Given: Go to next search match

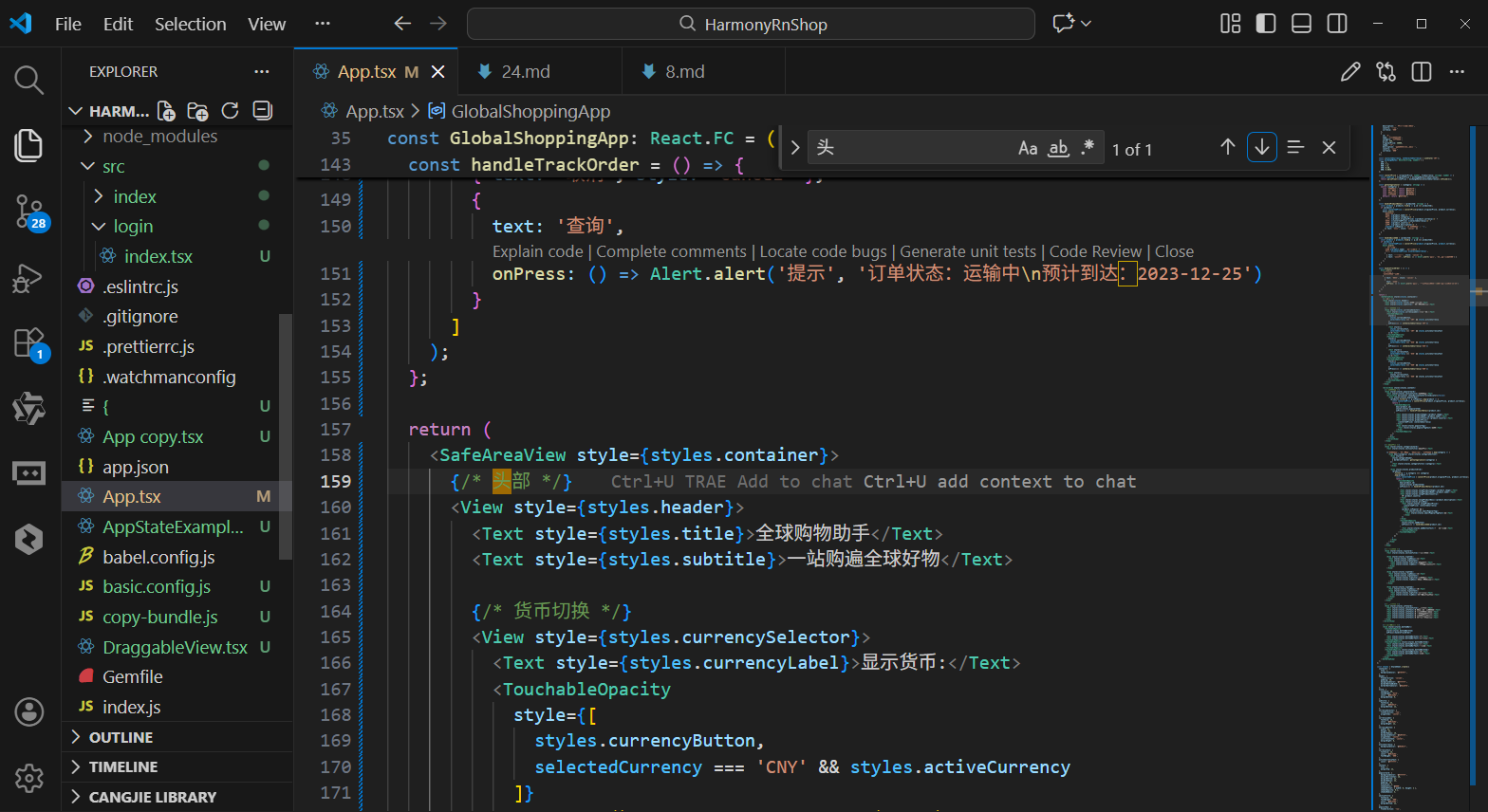Looking at the screenshot, I should tap(1262, 147).
